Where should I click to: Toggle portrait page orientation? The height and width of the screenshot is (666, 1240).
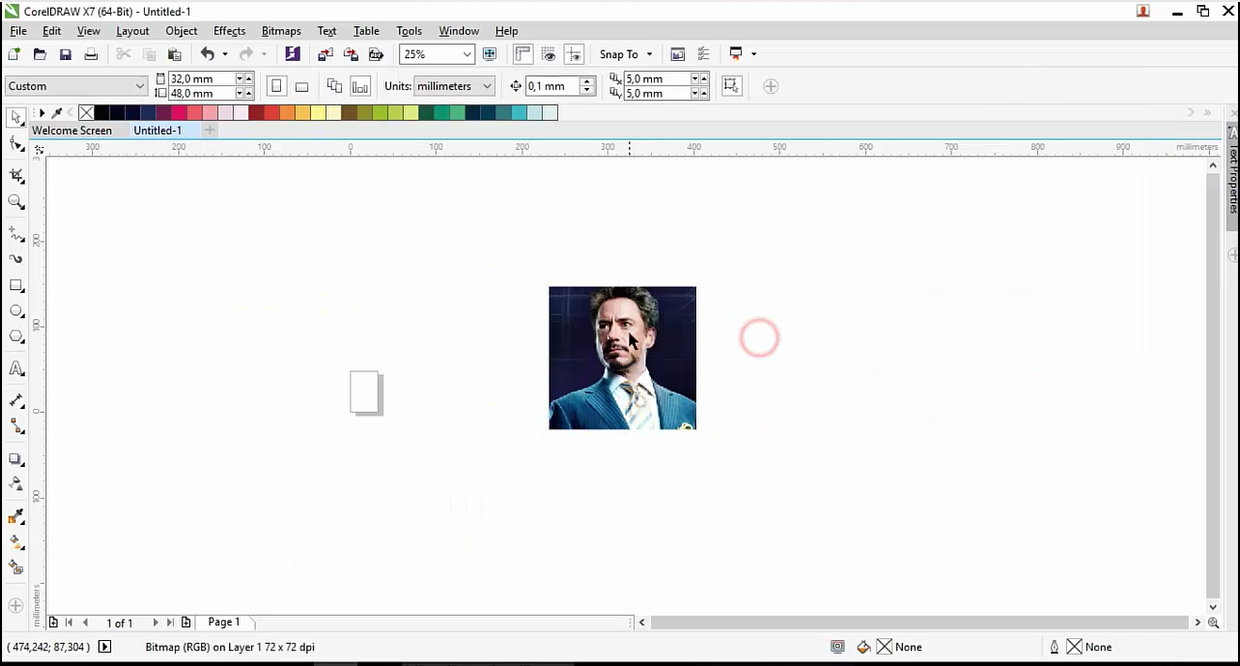[x=276, y=86]
